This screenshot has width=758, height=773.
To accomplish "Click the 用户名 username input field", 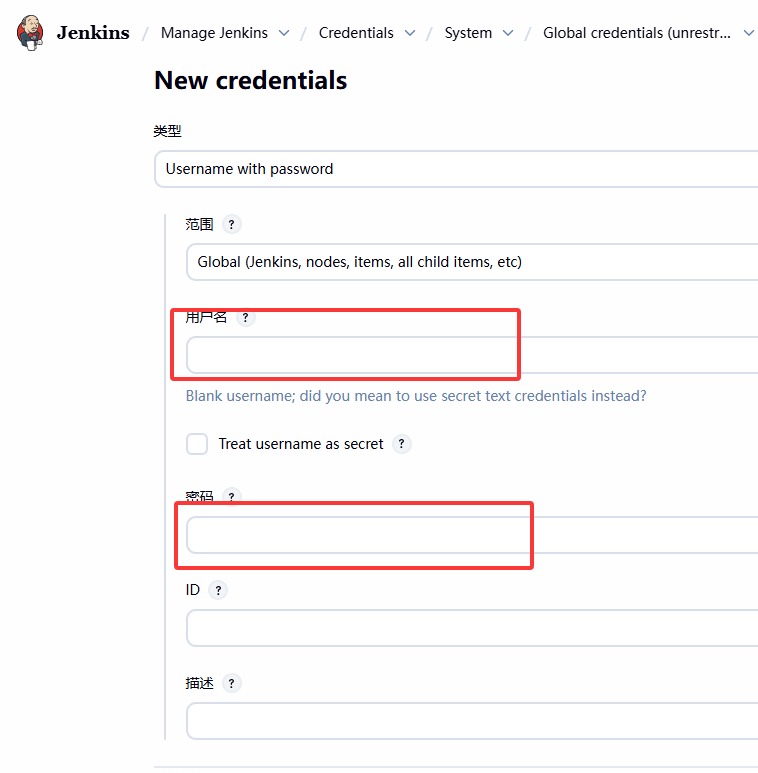I will point(472,355).
